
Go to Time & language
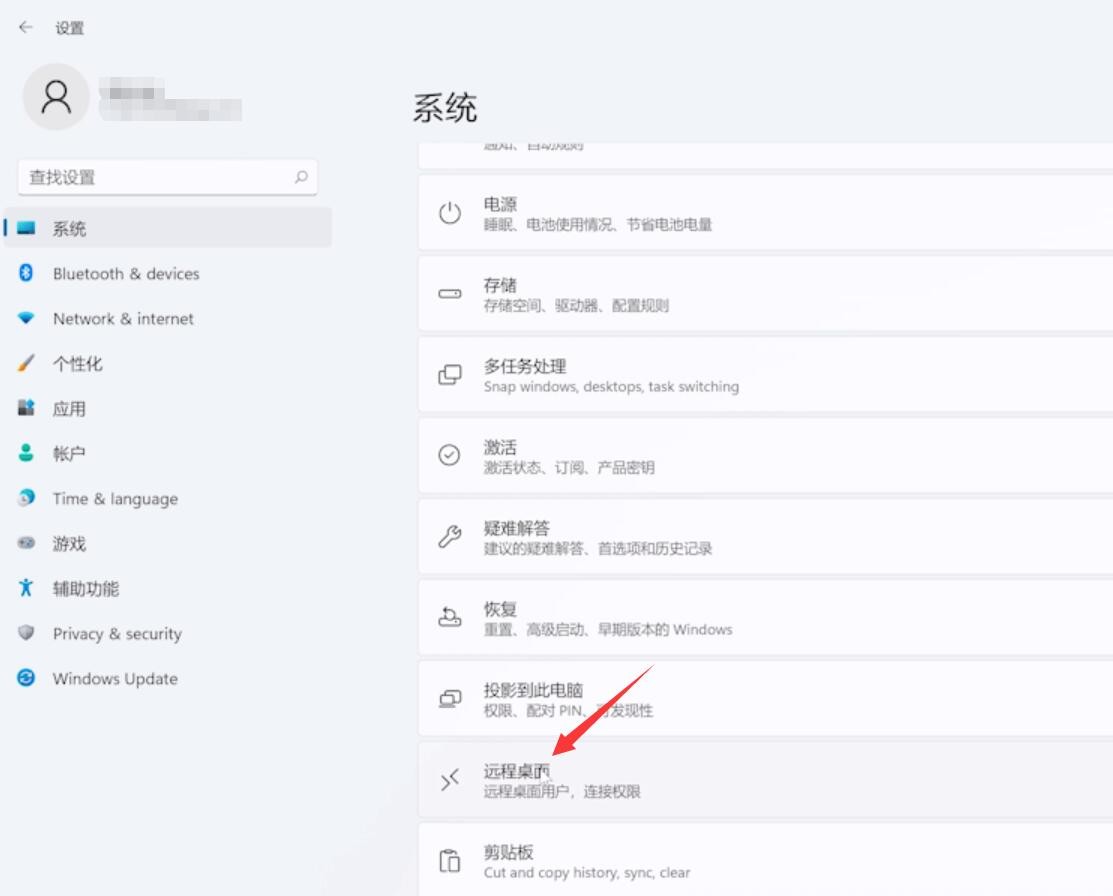click(x=115, y=499)
